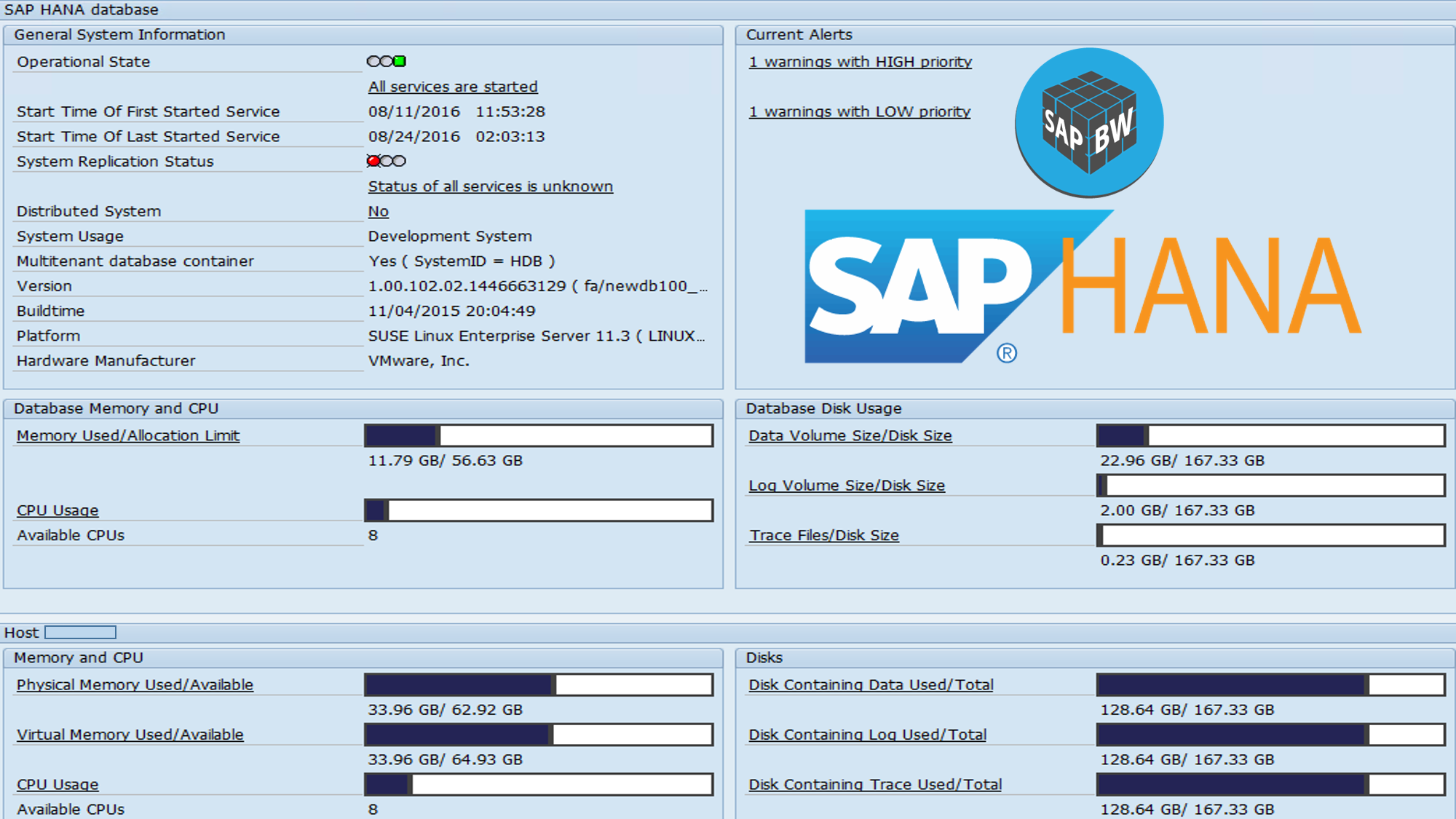
Task: Open Log Volume Size/Disk Size details
Action: (x=846, y=485)
